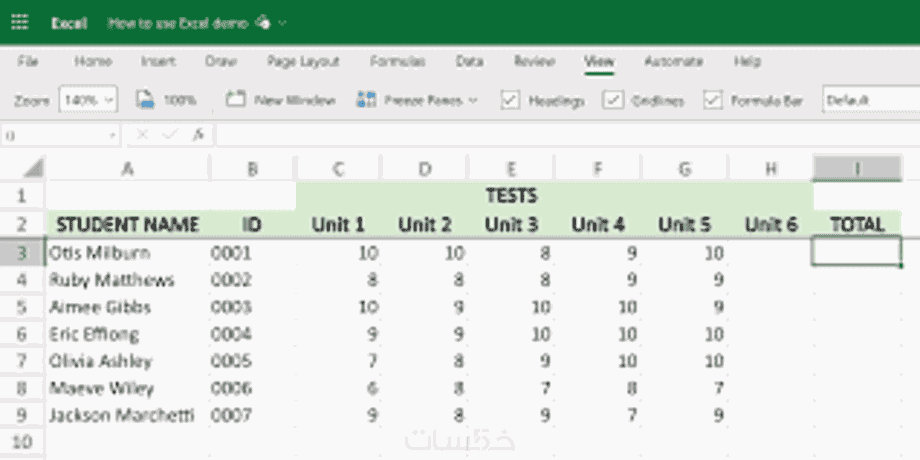Image resolution: width=920 pixels, height=460 pixels.
Task: Select row 10 header
Action: 22,442
